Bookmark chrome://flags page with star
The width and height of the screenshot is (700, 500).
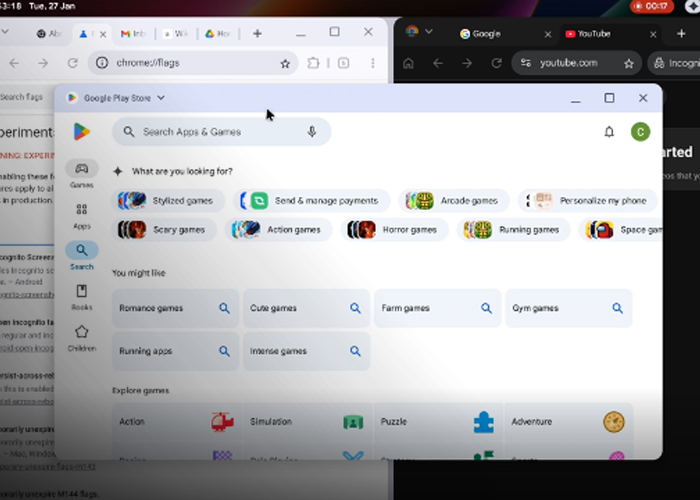click(285, 63)
